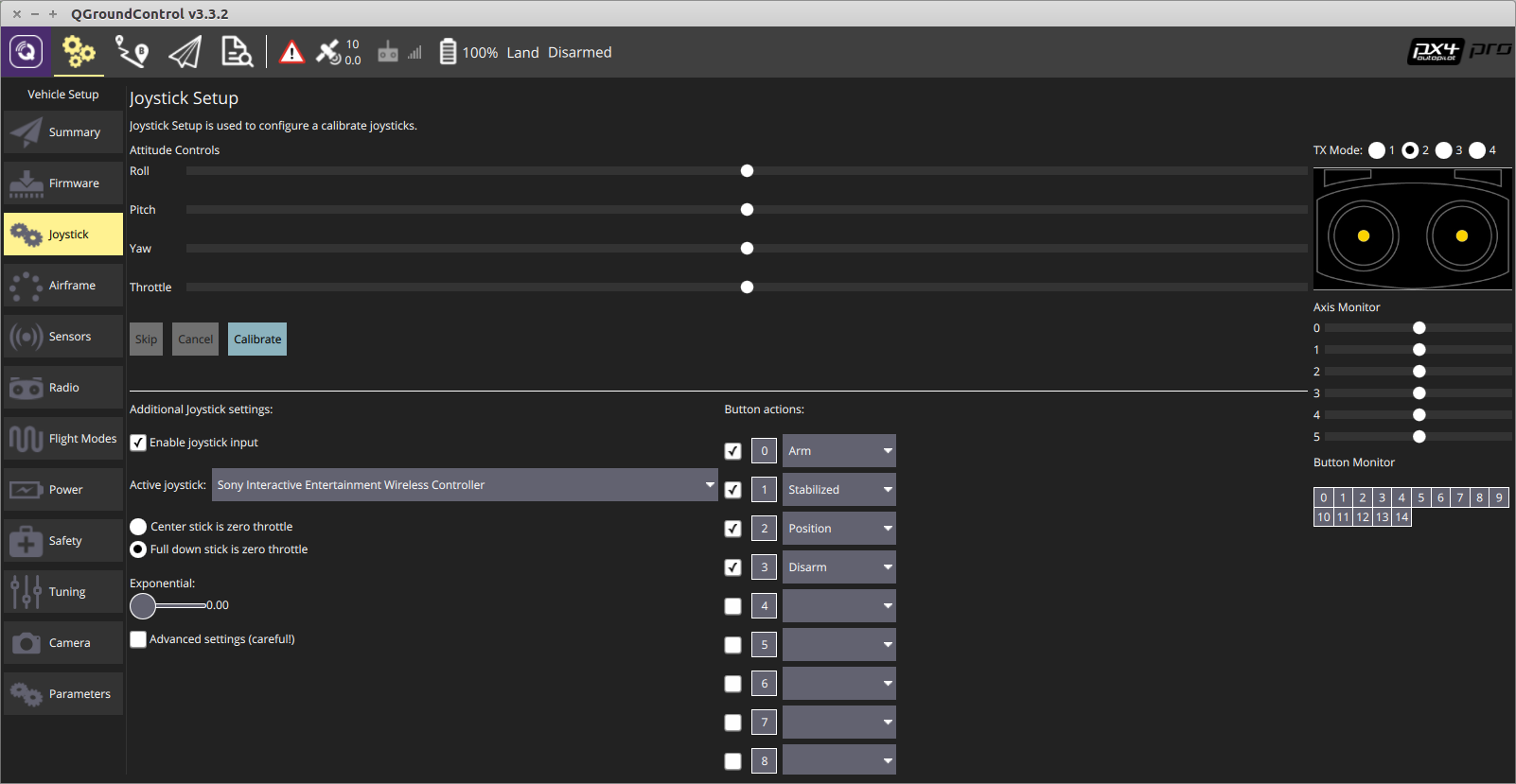
Task: Open the Analyze view document icon
Action: point(236,52)
